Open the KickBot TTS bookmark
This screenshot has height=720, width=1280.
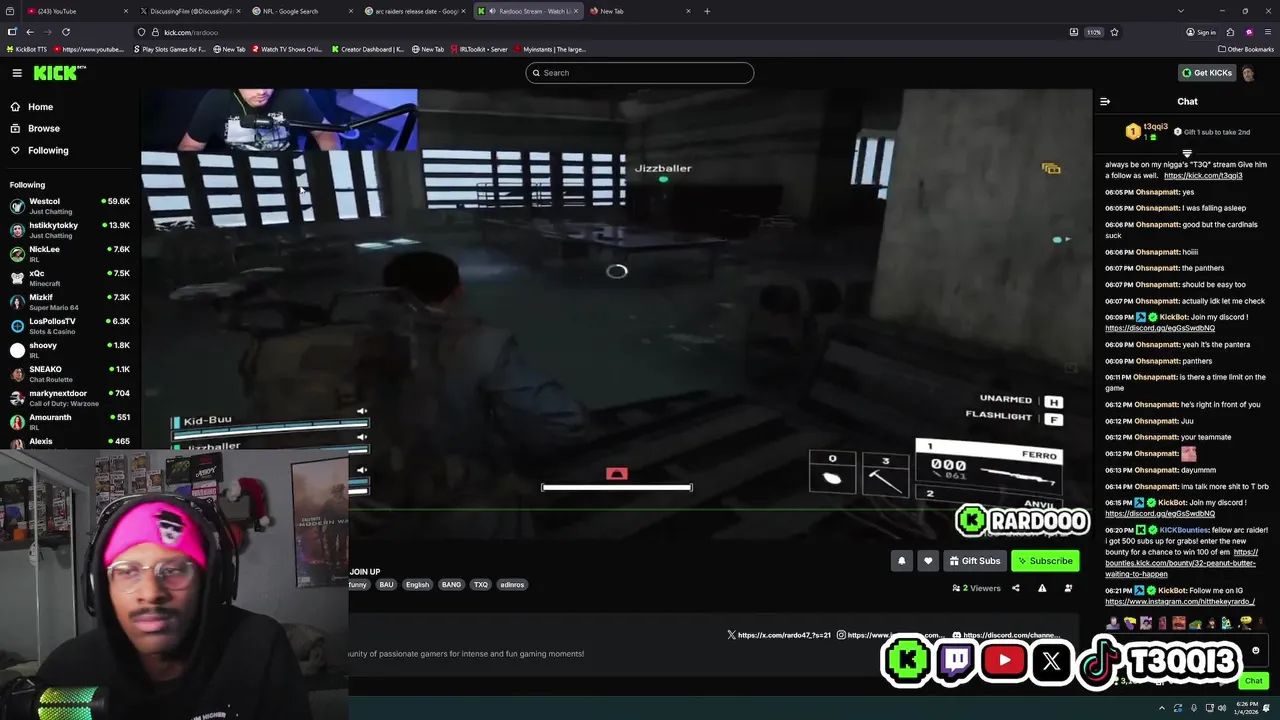click(x=27, y=49)
